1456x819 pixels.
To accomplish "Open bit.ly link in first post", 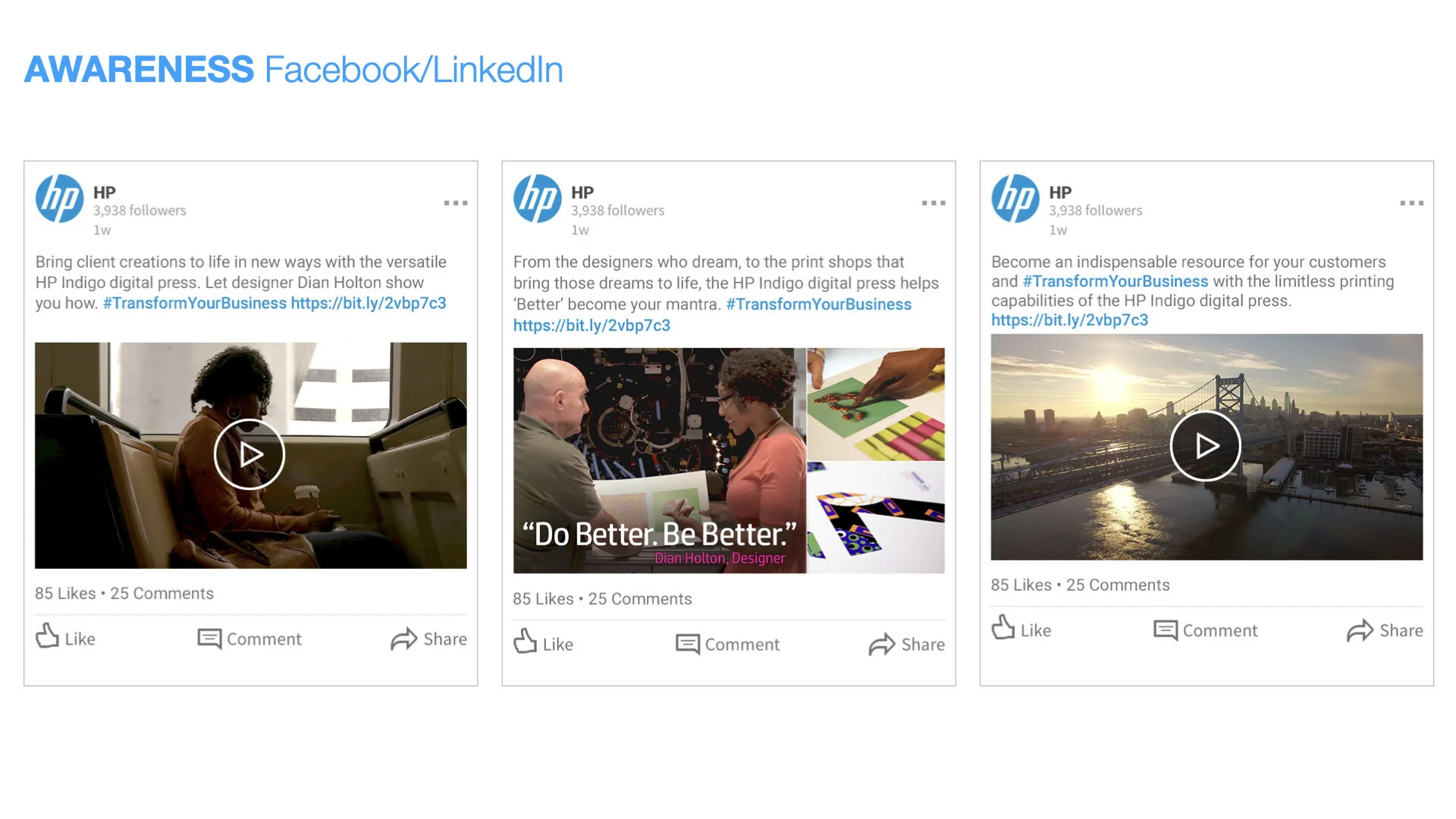I will click(x=368, y=303).
